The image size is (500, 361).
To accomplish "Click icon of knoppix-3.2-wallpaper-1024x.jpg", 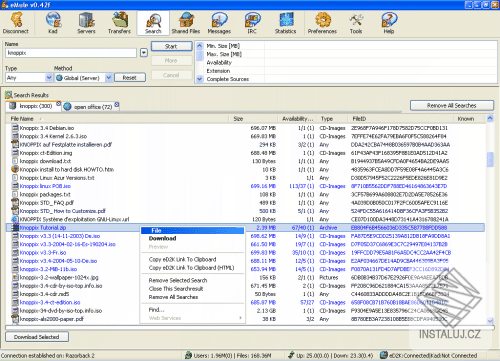I will tap(15, 277).
